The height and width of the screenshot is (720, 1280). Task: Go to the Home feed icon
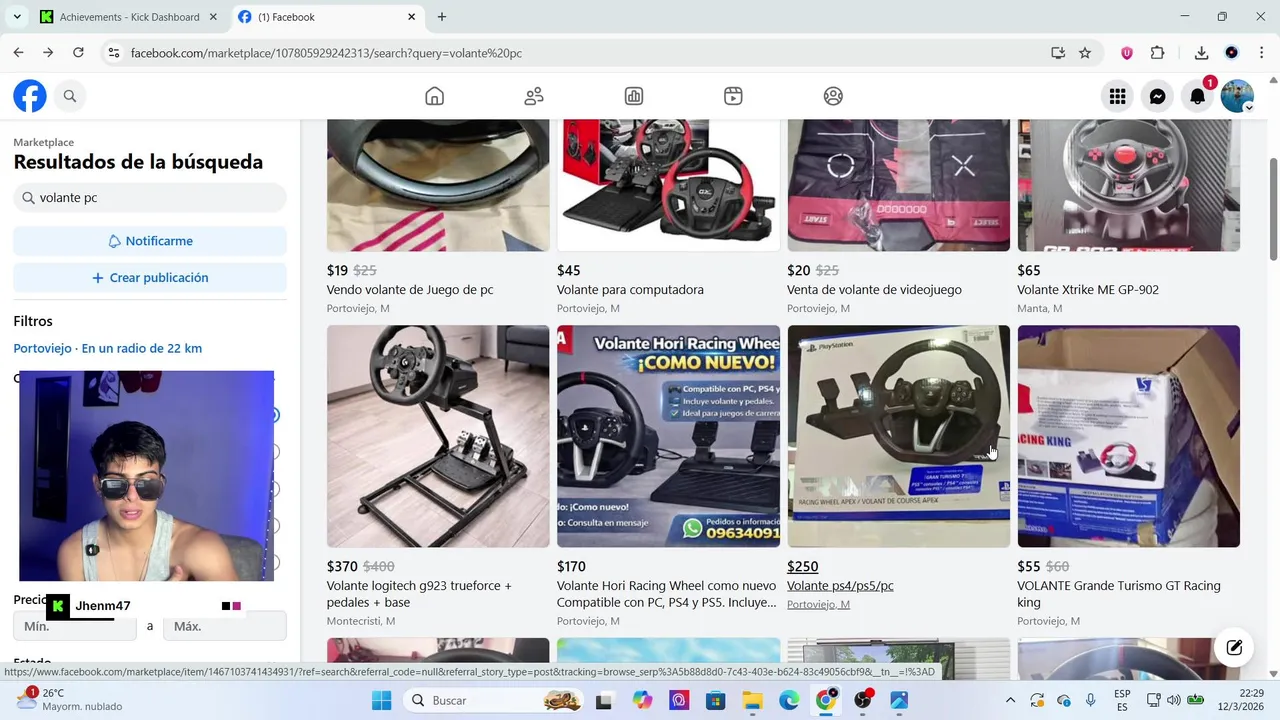point(434,96)
